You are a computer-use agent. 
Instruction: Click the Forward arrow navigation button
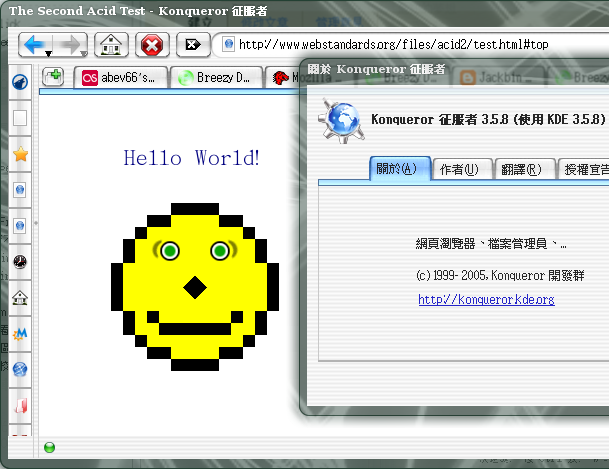[x=70, y=45]
